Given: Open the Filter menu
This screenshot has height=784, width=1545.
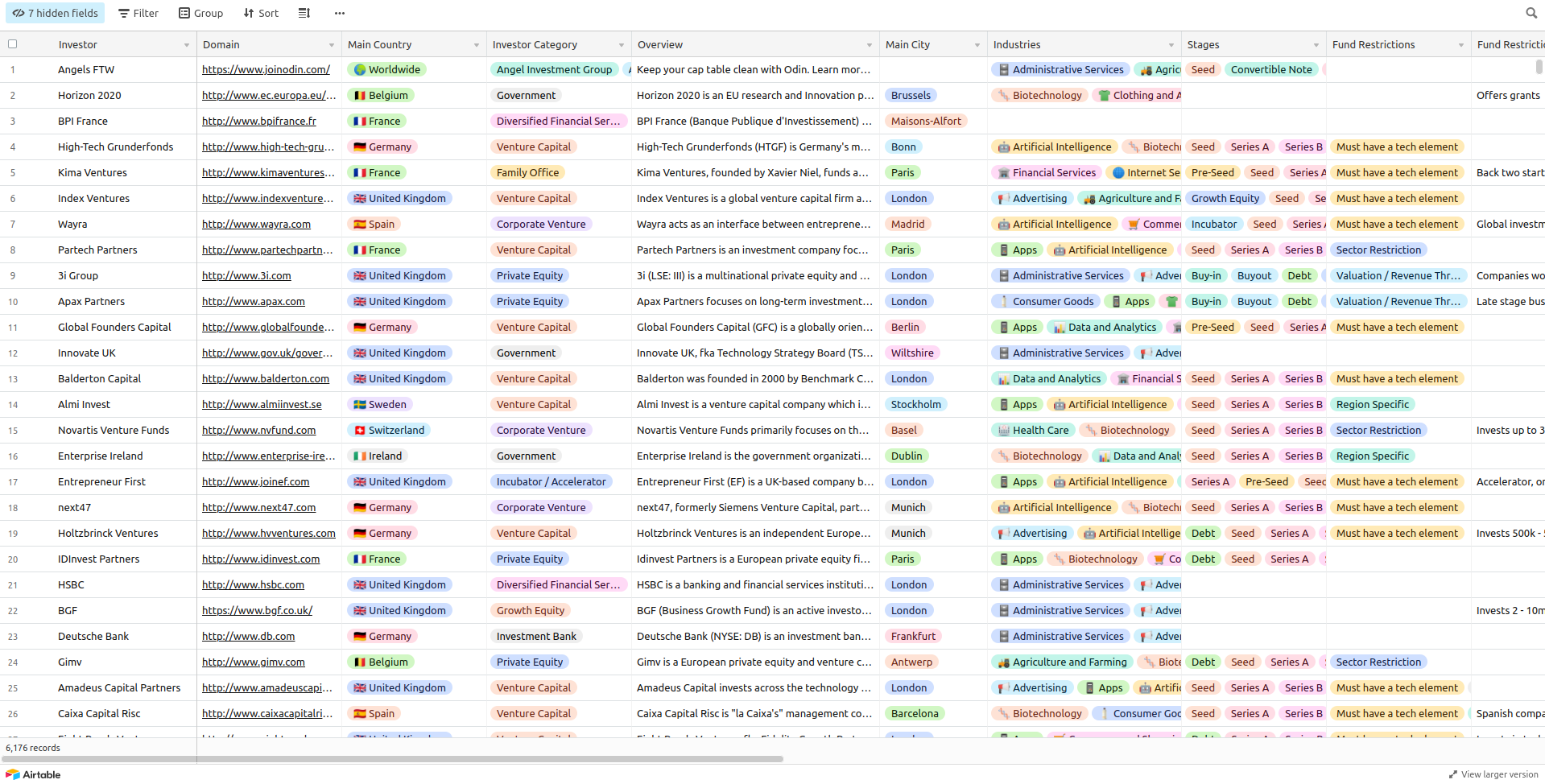Looking at the screenshot, I should [x=138, y=13].
